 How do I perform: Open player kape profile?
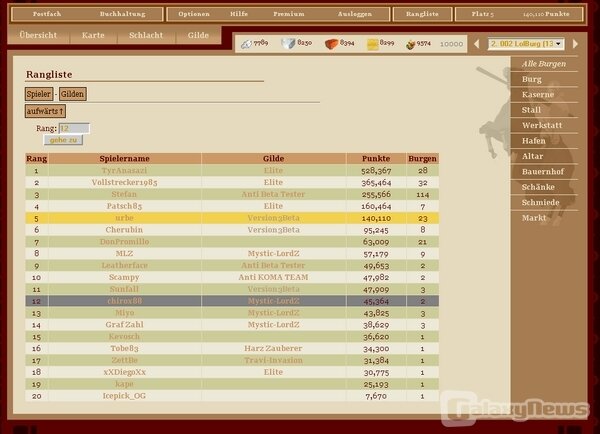coord(124,384)
